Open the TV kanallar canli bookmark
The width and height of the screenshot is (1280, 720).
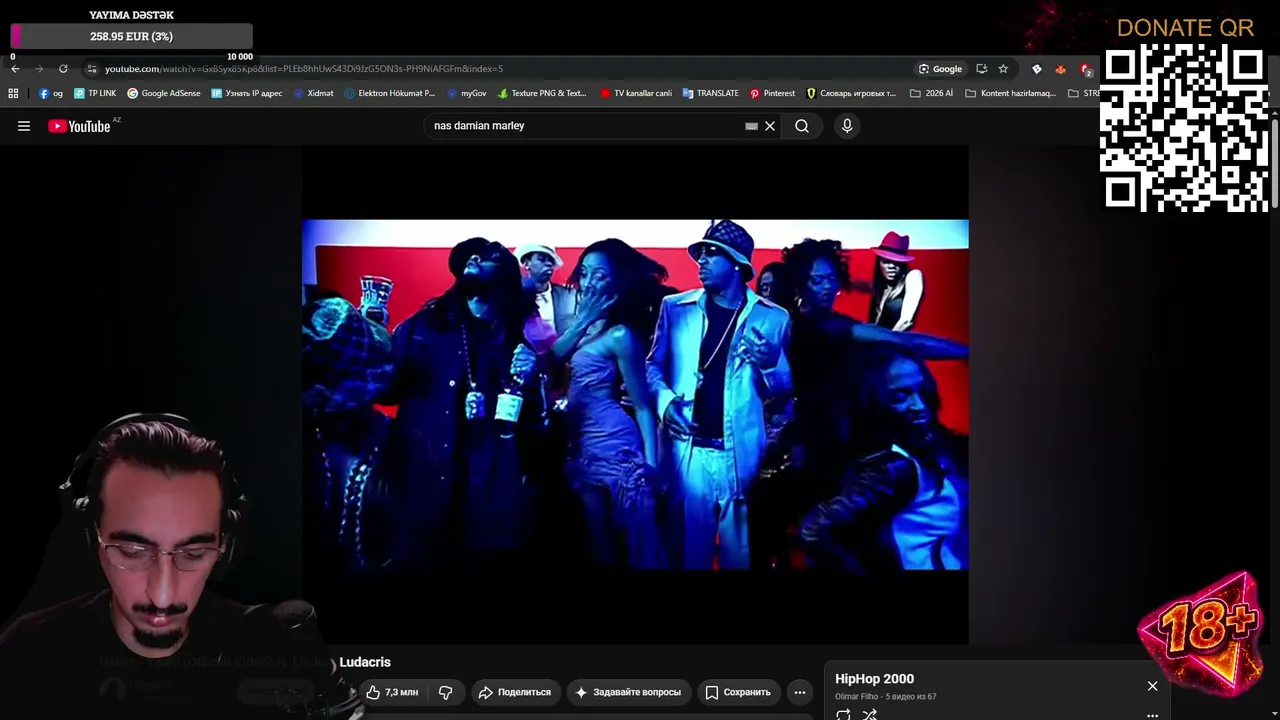[x=636, y=93]
